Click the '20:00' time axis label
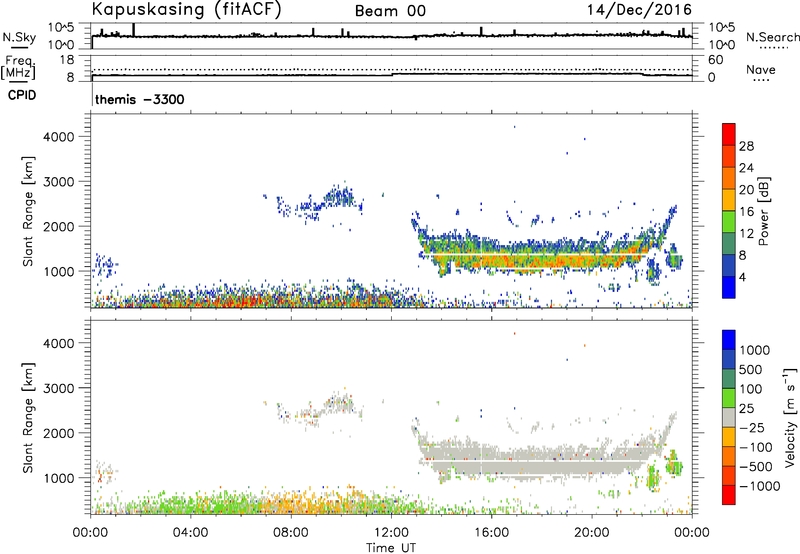Screen dimensions: 800x554 (591, 533)
